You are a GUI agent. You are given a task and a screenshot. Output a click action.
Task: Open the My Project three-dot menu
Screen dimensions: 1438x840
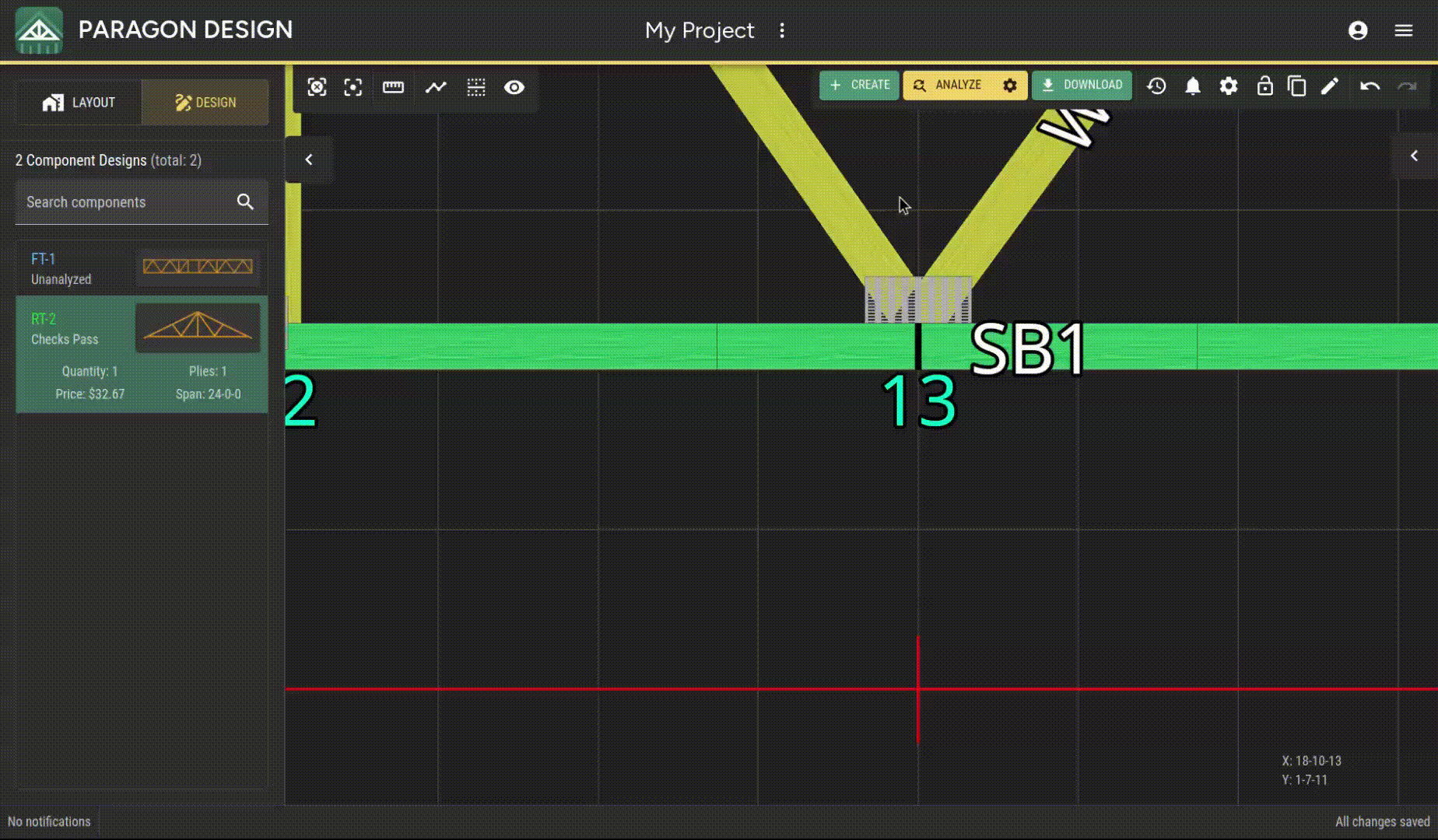click(782, 30)
